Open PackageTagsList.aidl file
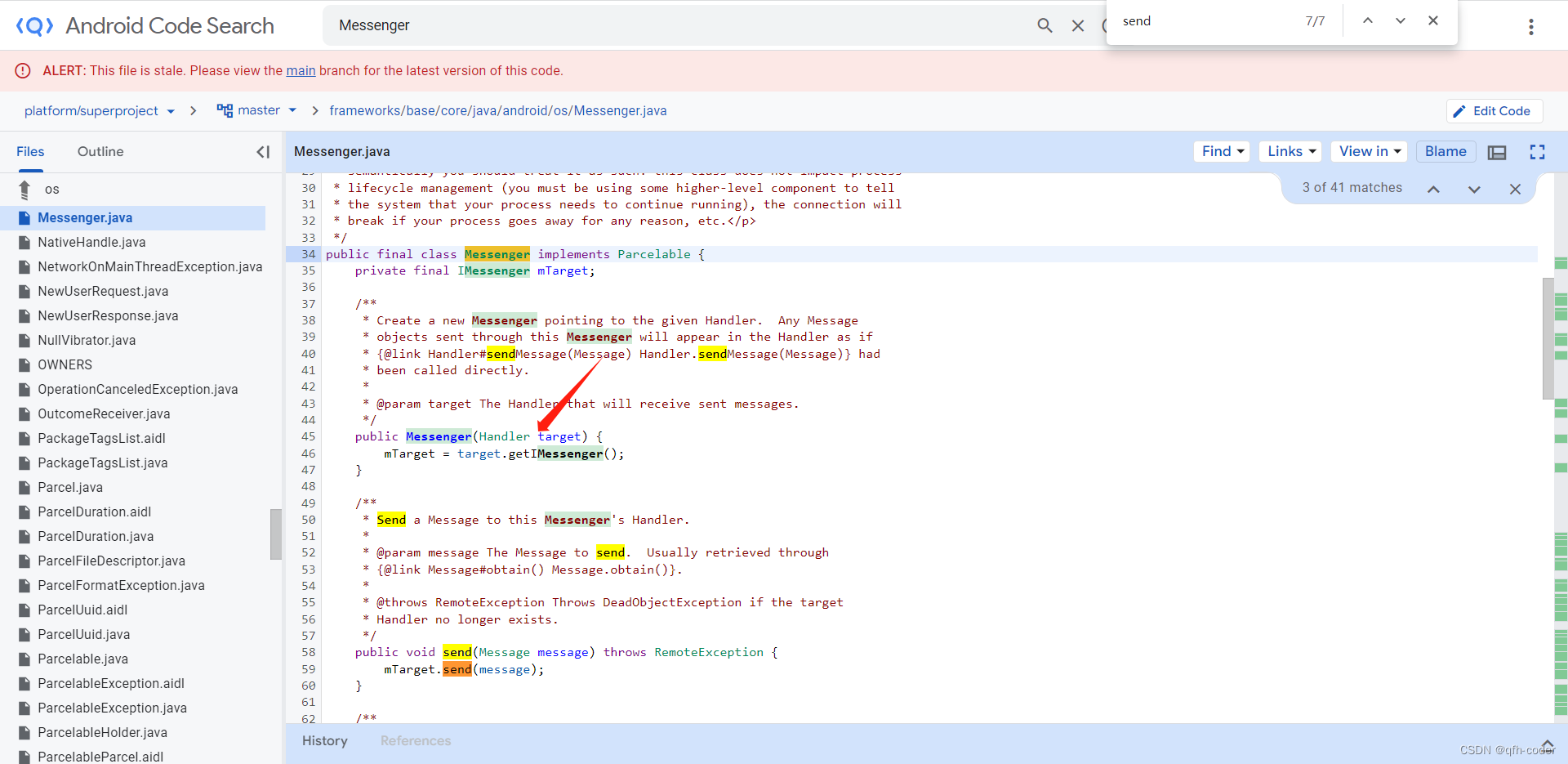Screen dimensions: 1568x764 [101, 439]
